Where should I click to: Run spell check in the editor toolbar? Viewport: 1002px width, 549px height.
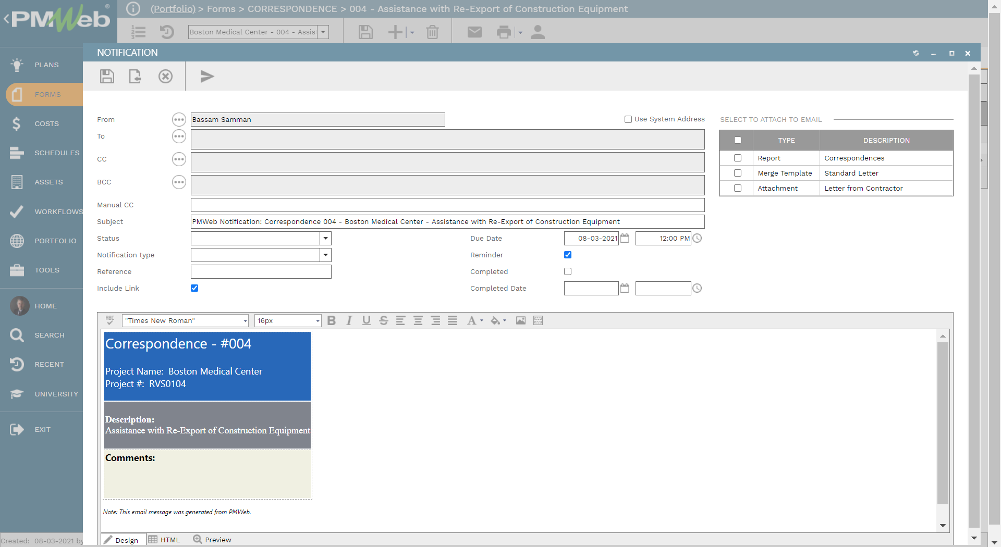pyautogui.click(x=110, y=320)
